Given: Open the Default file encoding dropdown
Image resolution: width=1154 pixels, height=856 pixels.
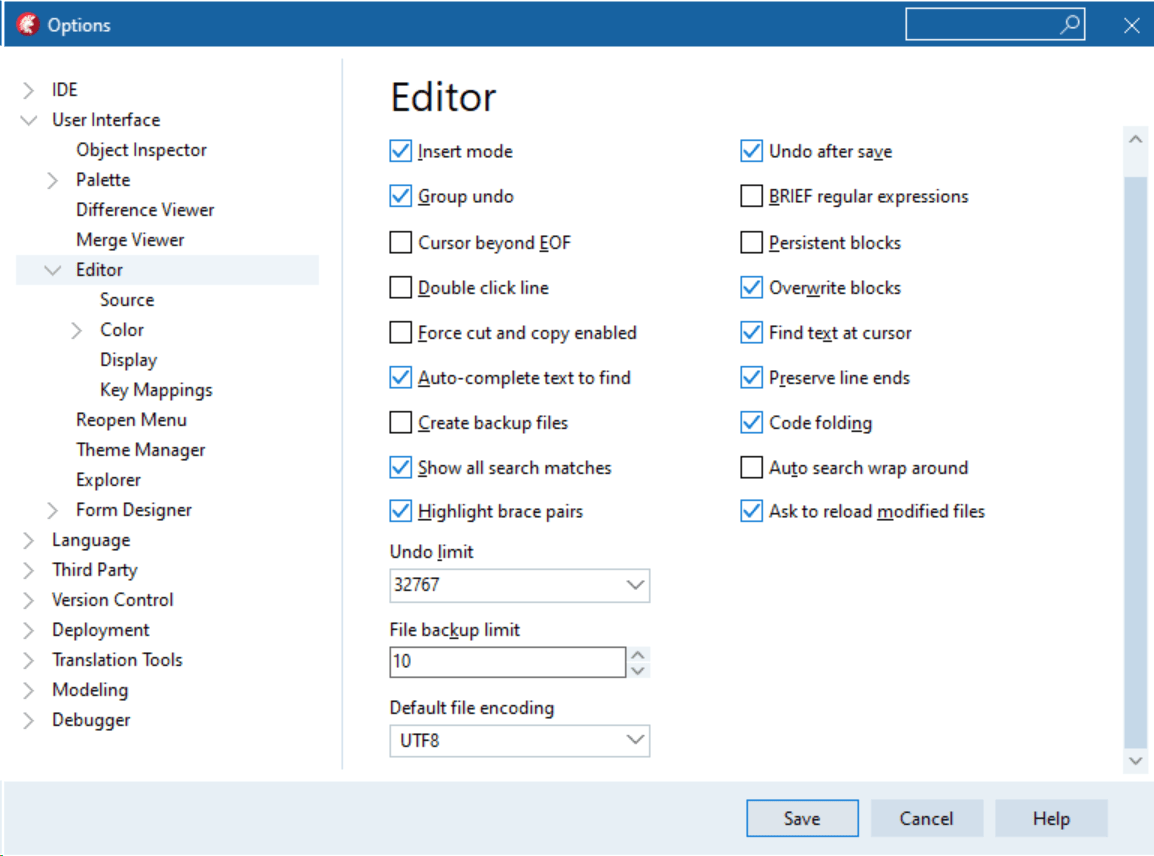Looking at the screenshot, I should tap(634, 740).
